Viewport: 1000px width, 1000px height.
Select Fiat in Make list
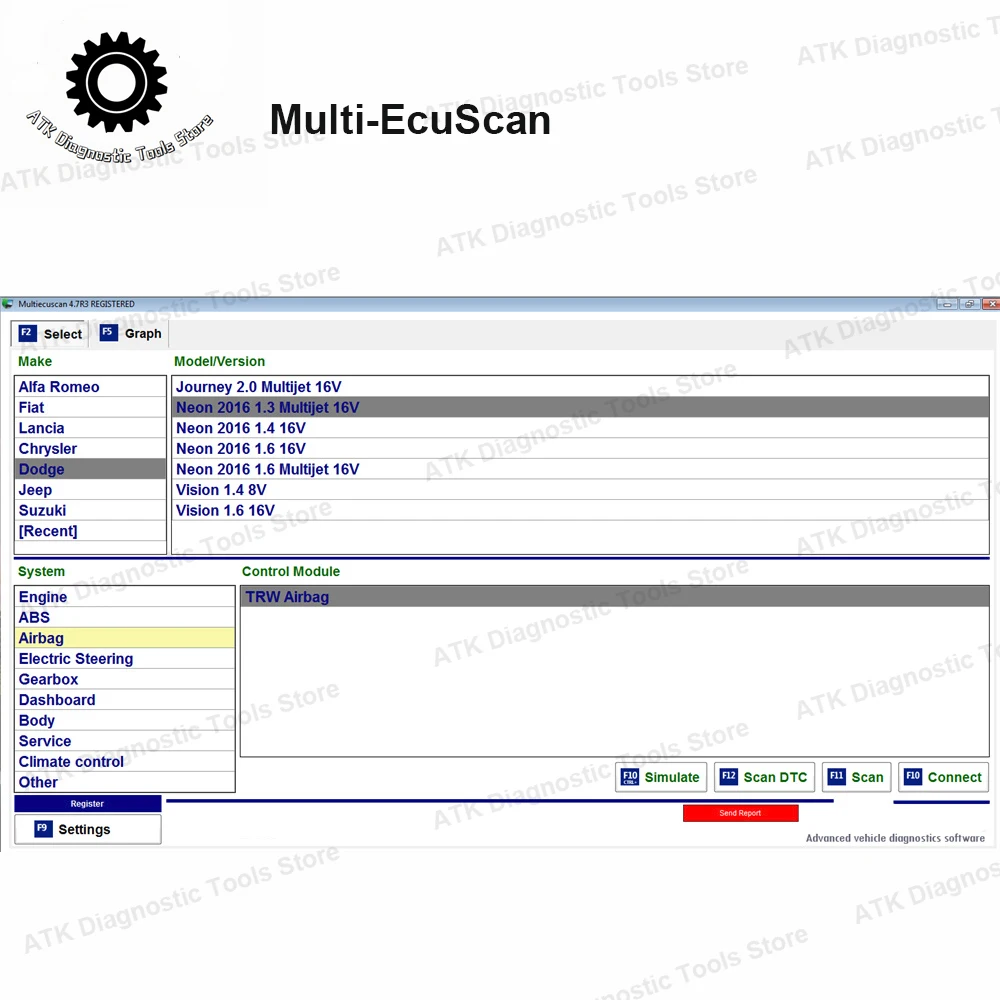[x=90, y=408]
